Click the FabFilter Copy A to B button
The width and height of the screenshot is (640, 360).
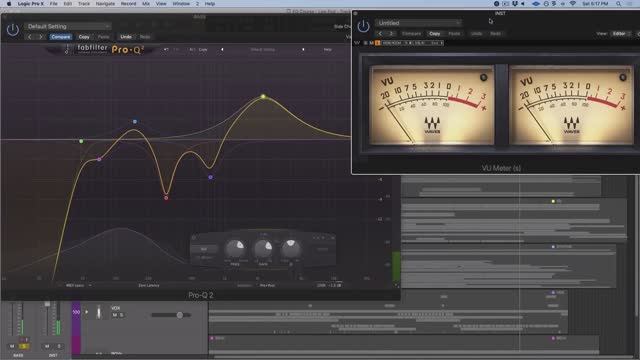(x=203, y=49)
